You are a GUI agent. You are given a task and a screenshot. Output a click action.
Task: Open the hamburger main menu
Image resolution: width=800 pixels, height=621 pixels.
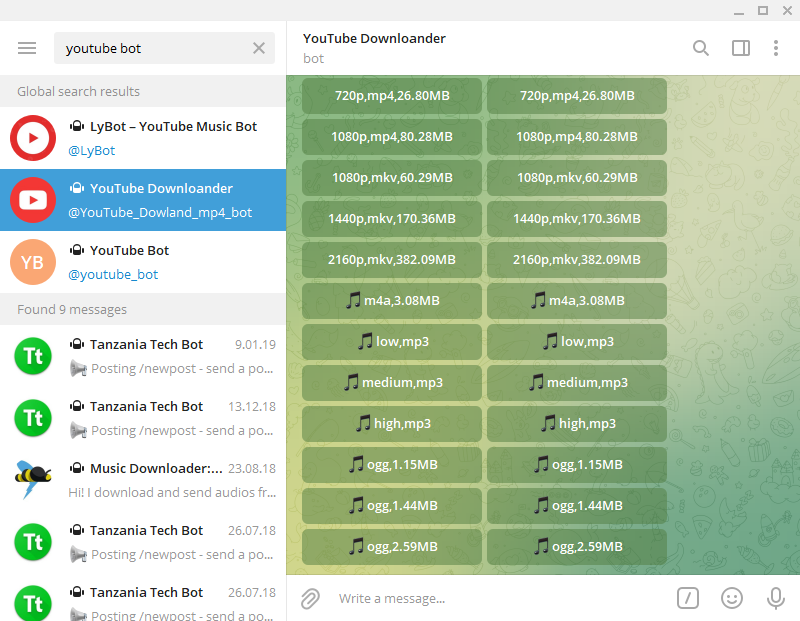pyautogui.click(x=27, y=48)
